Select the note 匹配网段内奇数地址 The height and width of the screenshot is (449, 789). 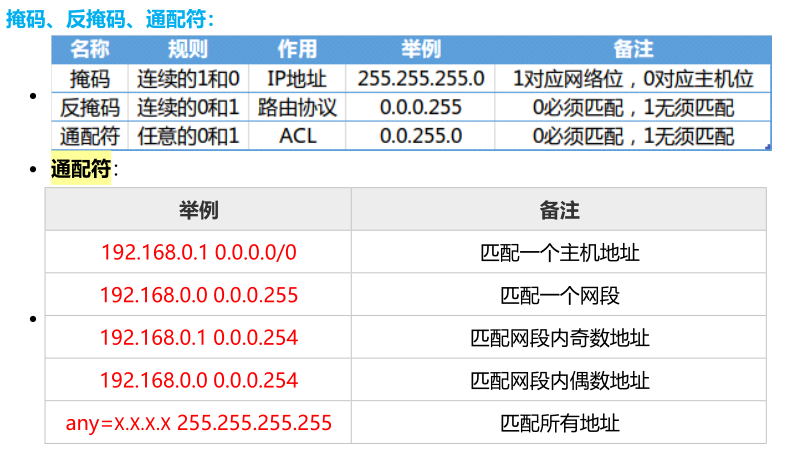(x=560, y=337)
